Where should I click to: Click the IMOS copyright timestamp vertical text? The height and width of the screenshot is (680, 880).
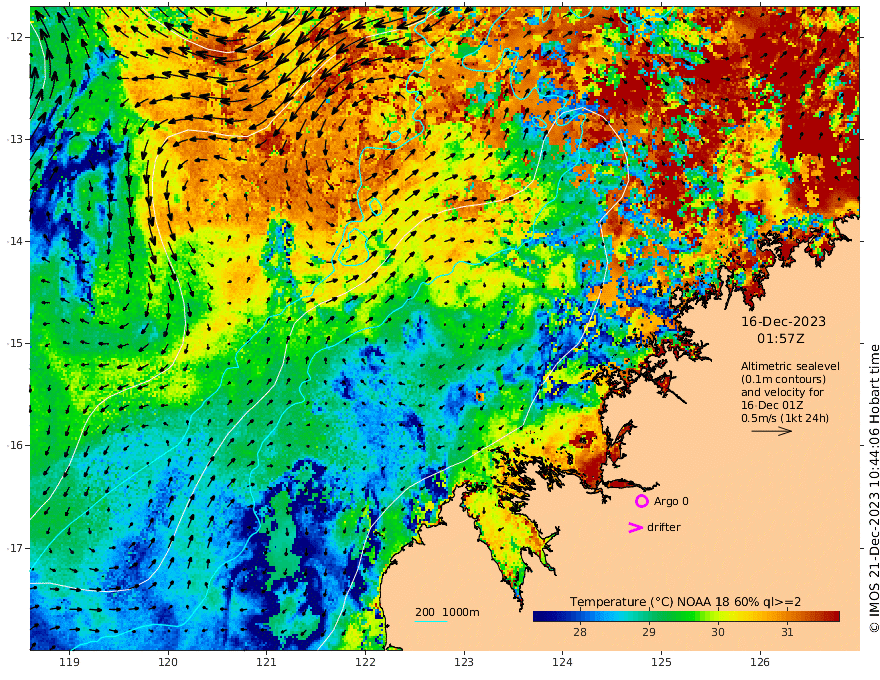pyautogui.click(x=873, y=488)
